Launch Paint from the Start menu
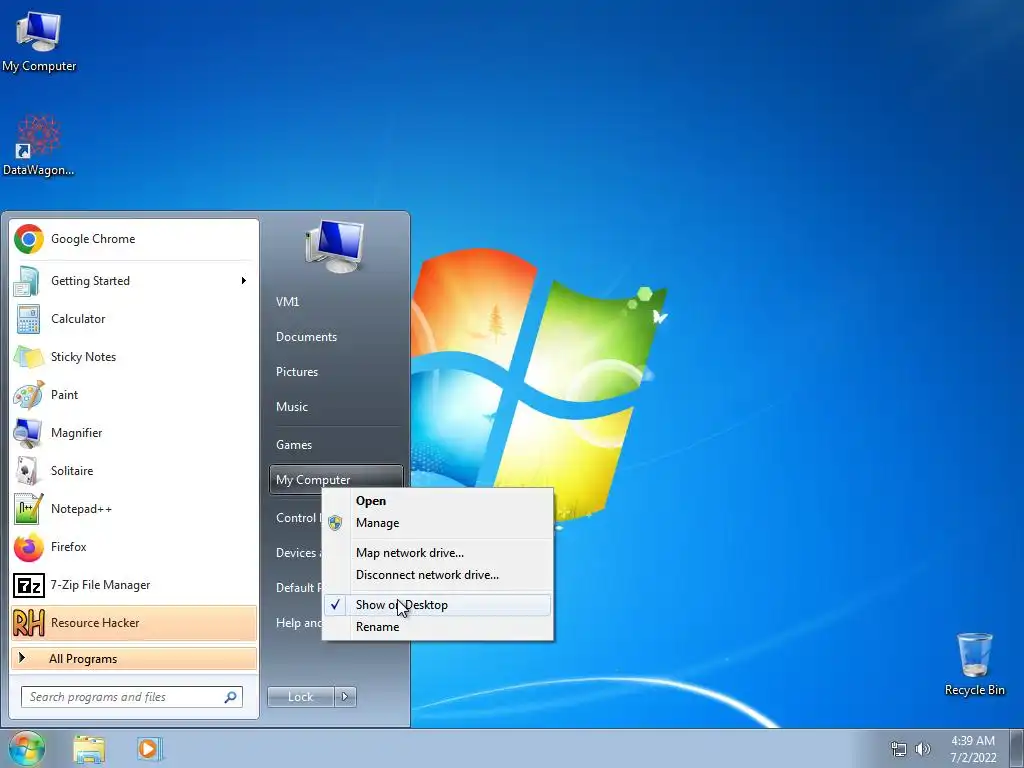The width and height of the screenshot is (1024, 768). [x=134, y=394]
